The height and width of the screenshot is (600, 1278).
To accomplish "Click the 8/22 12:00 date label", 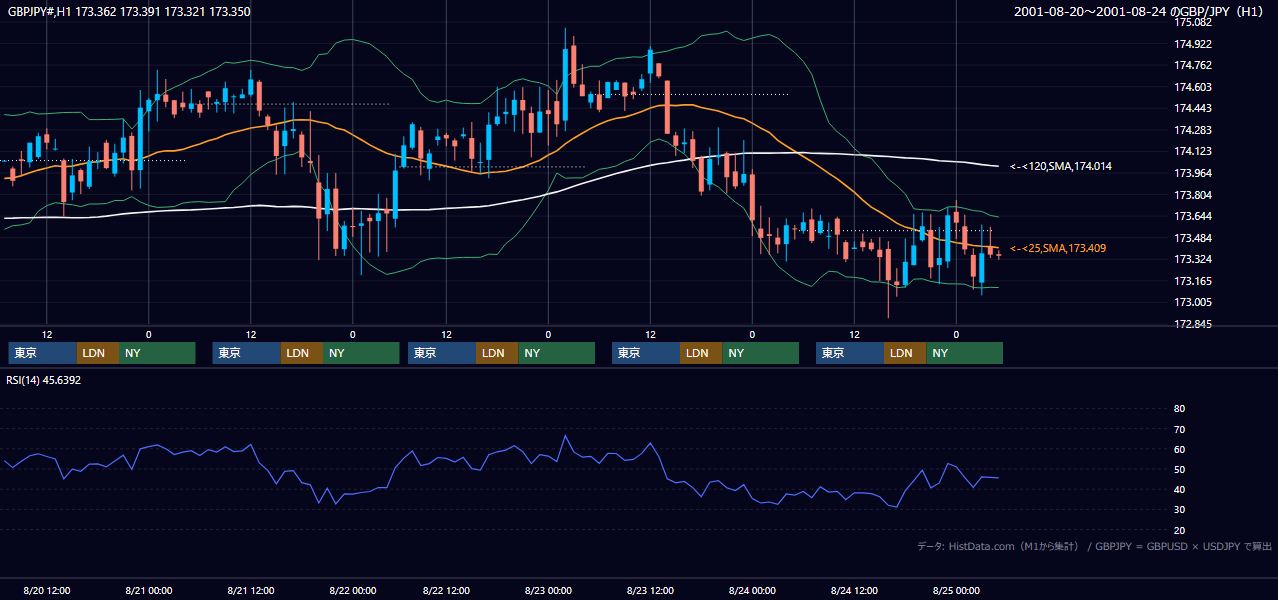I will [x=446, y=591].
